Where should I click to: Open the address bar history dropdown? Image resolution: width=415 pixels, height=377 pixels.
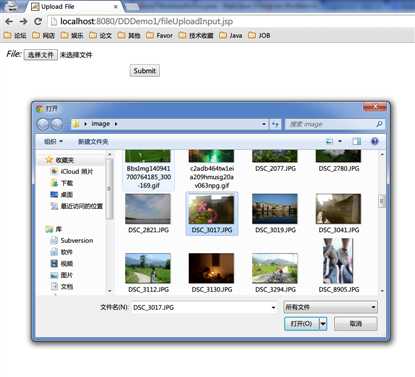(264, 124)
